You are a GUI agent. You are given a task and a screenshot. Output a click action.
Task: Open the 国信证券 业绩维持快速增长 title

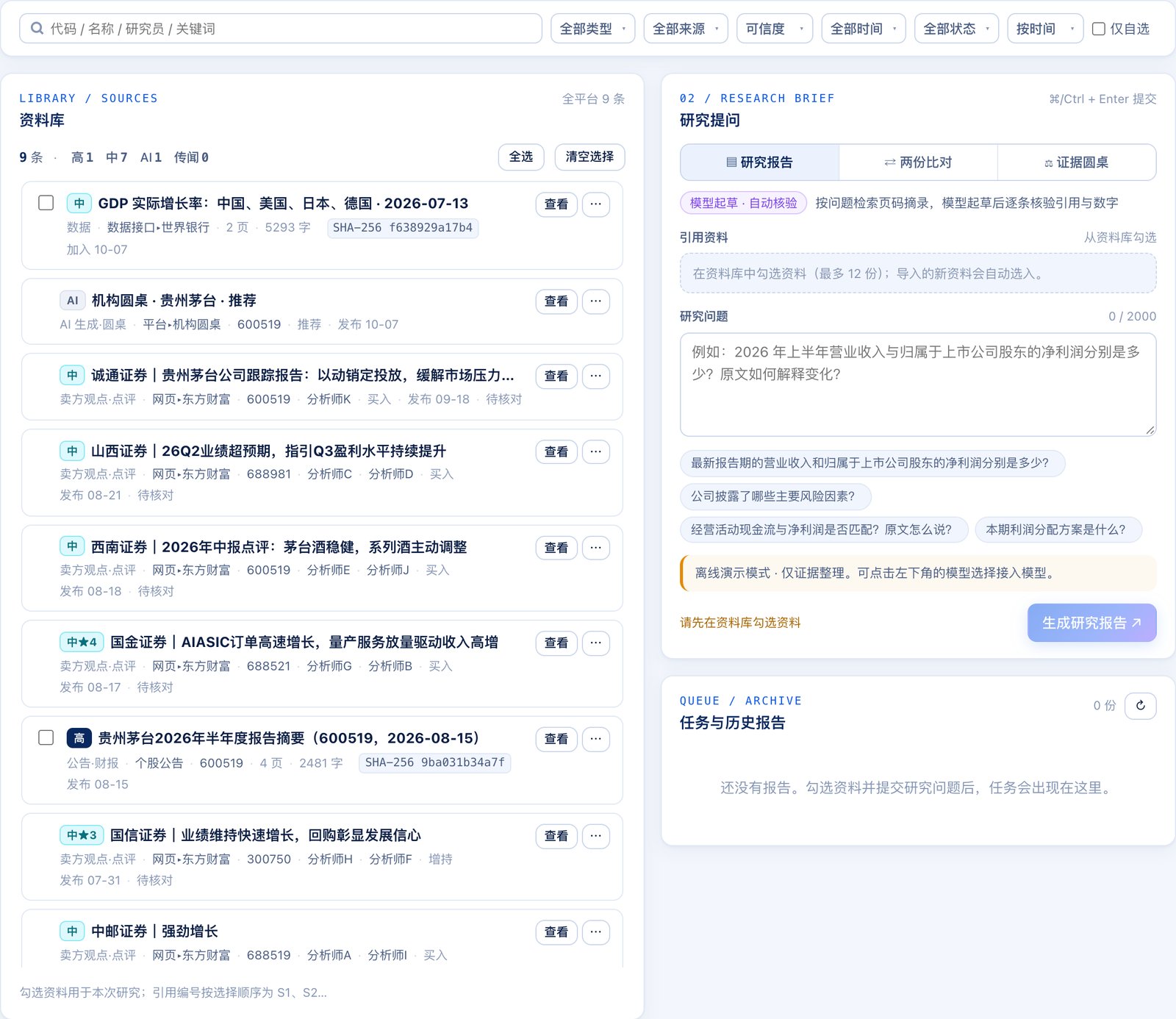pos(265,835)
